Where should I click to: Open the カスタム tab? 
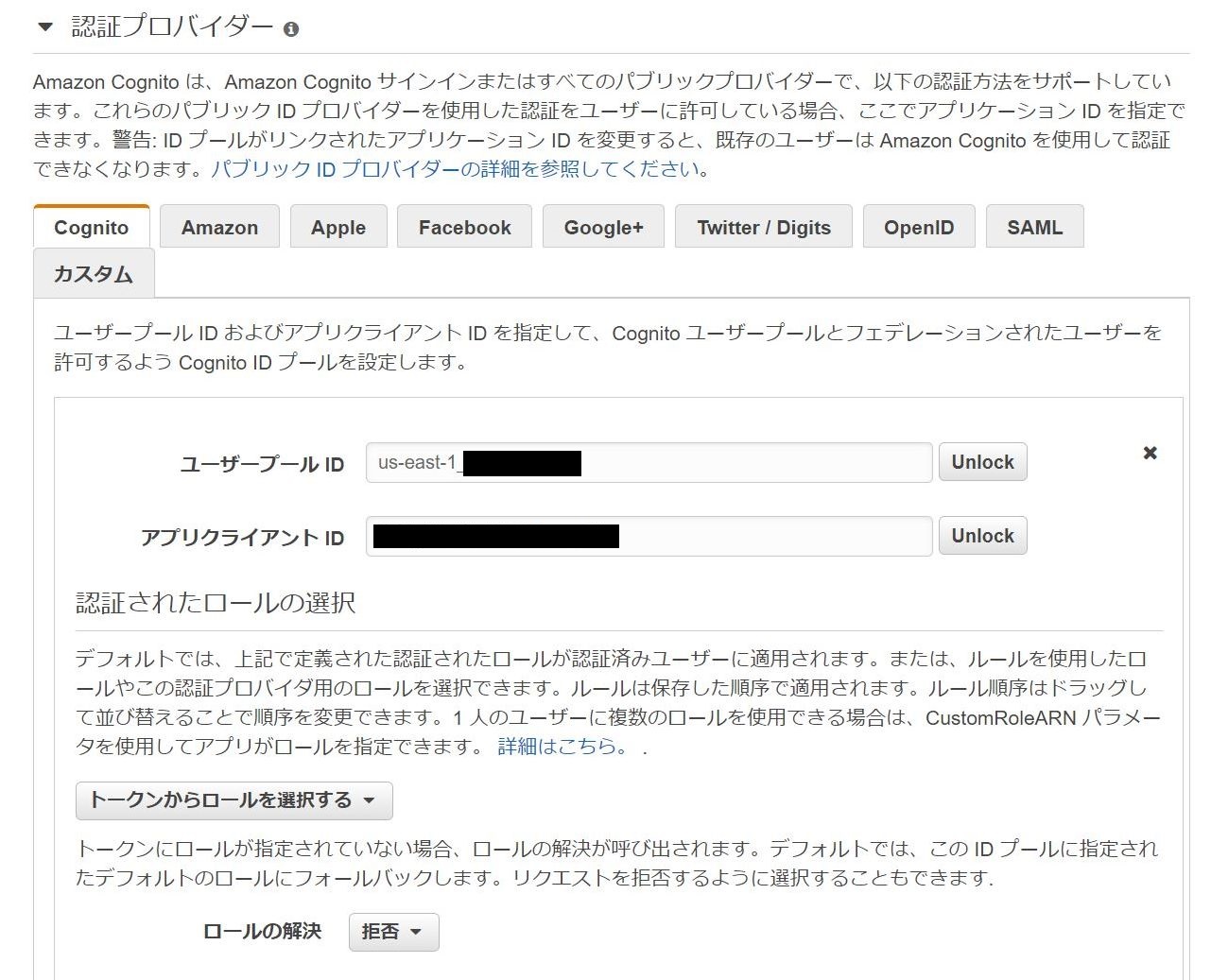(93, 274)
